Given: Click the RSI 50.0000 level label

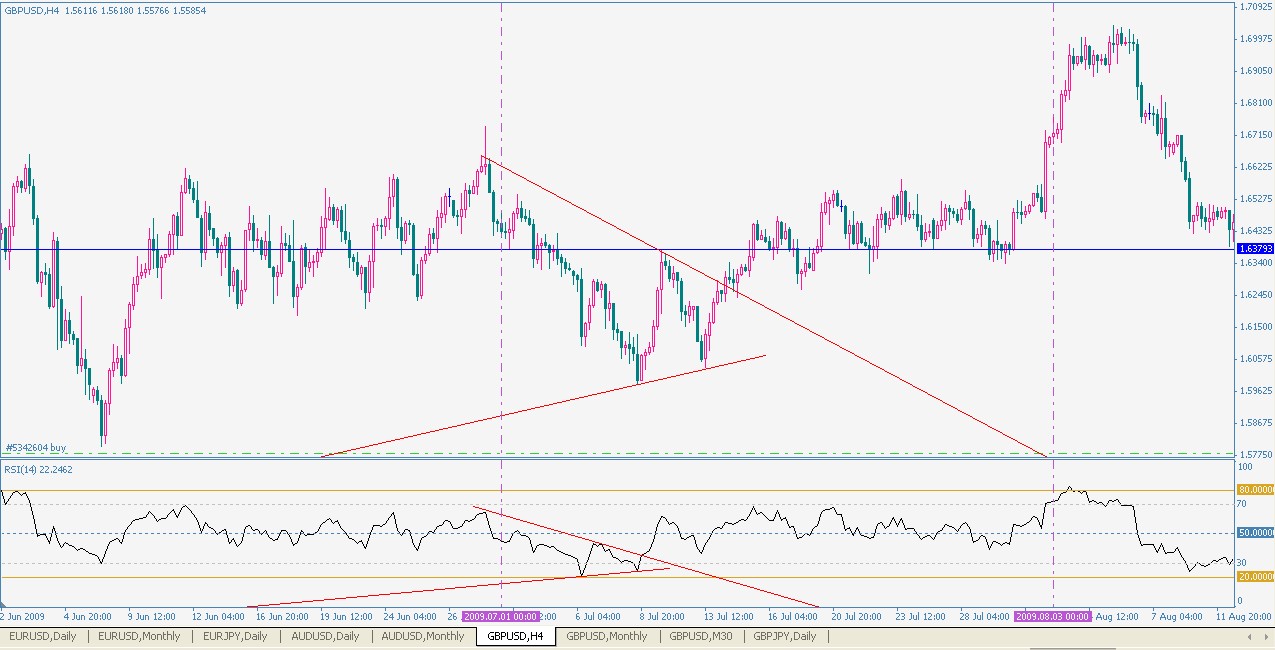Looking at the screenshot, I should point(1255,534).
